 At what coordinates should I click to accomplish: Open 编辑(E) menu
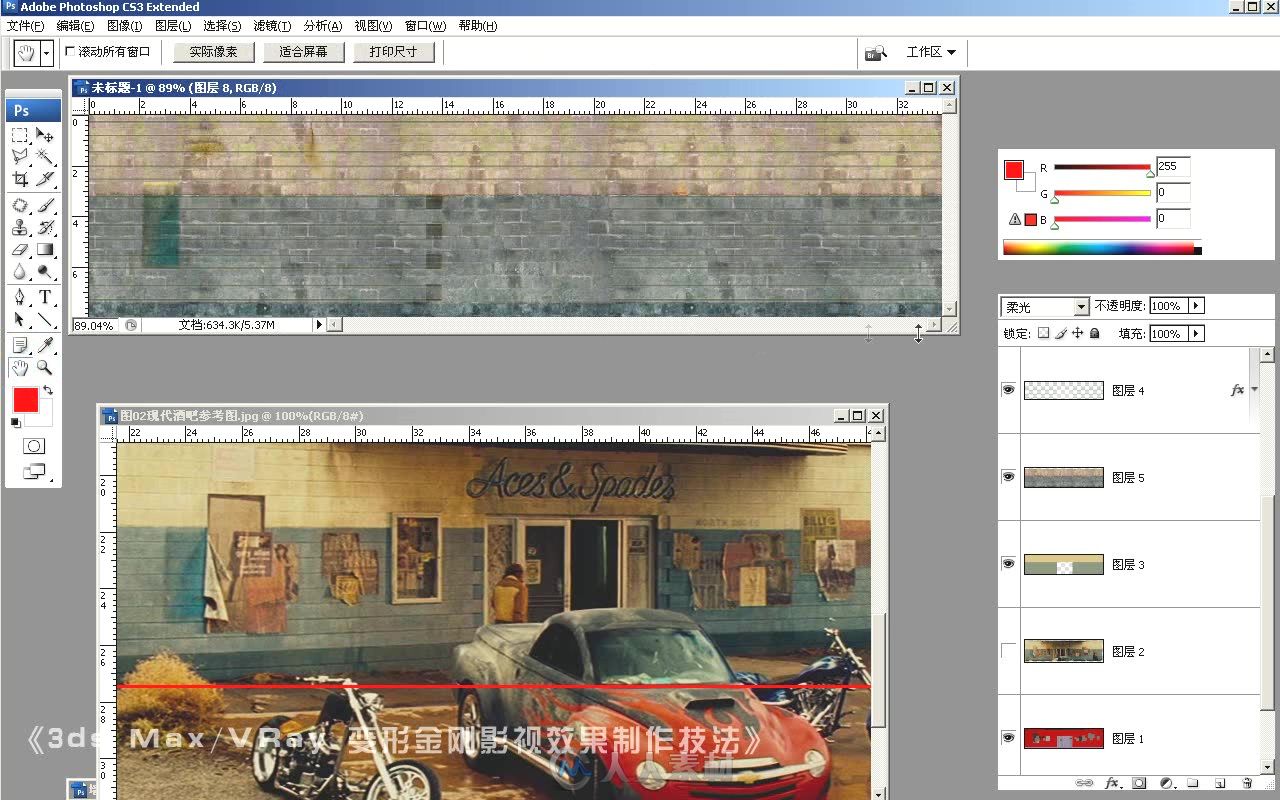(75, 26)
